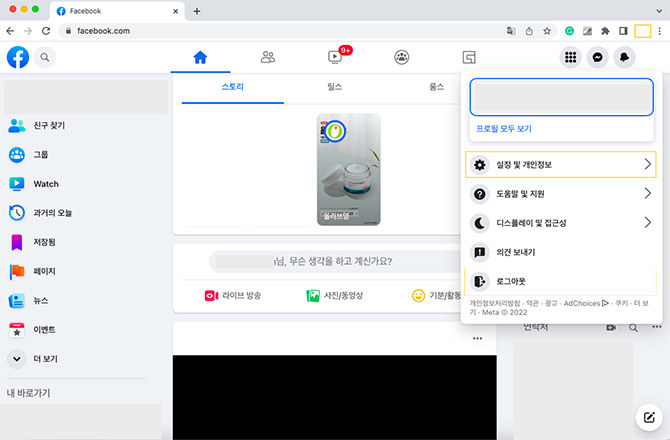Expand the 설정 및 개인정보 chevron arrow

pos(648,164)
